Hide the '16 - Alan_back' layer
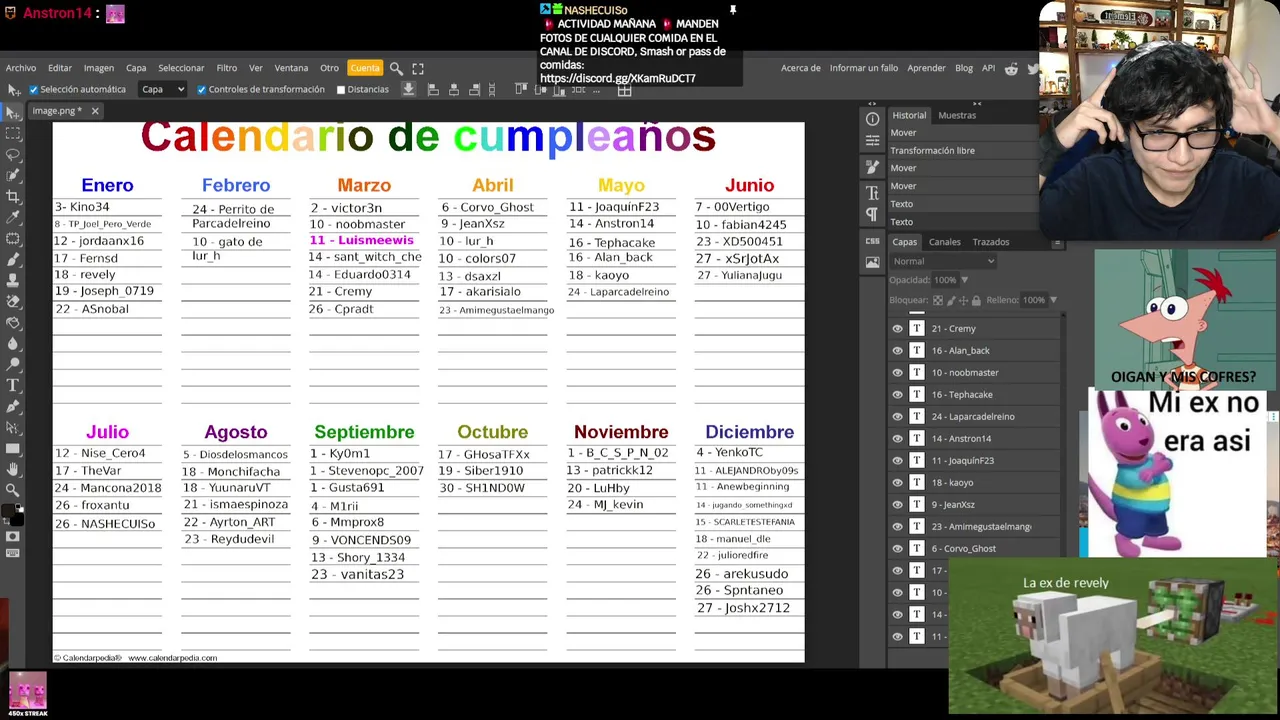The height and width of the screenshot is (720, 1280). 897,350
